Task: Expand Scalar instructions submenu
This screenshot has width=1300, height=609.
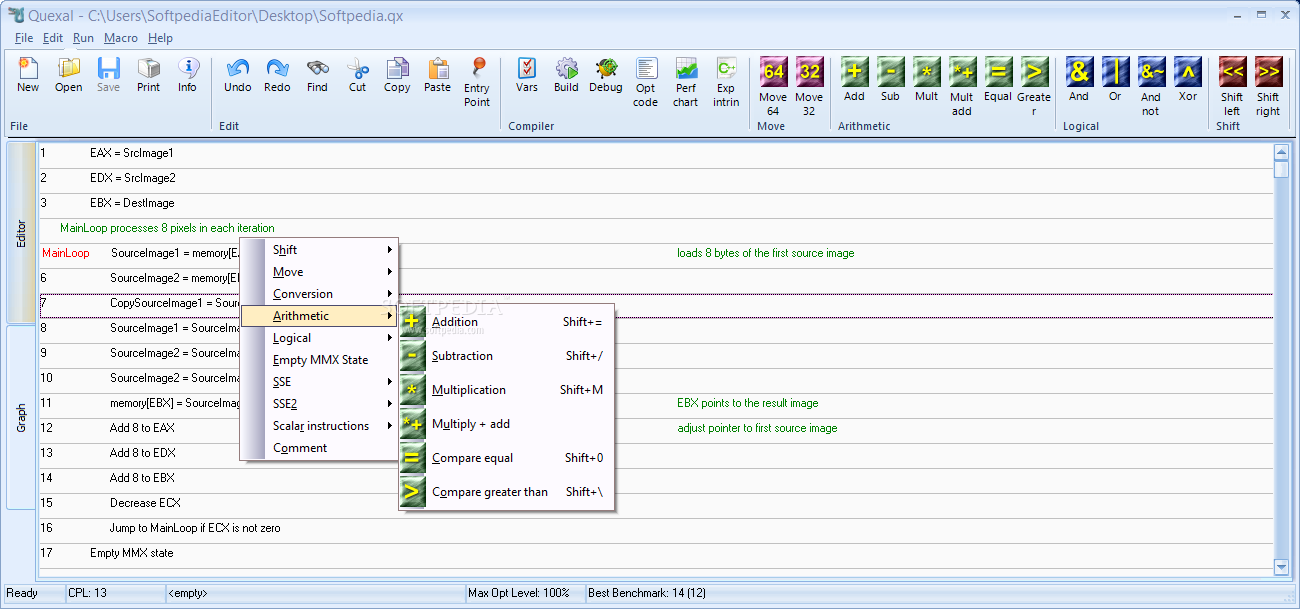Action: coord(320,426)
